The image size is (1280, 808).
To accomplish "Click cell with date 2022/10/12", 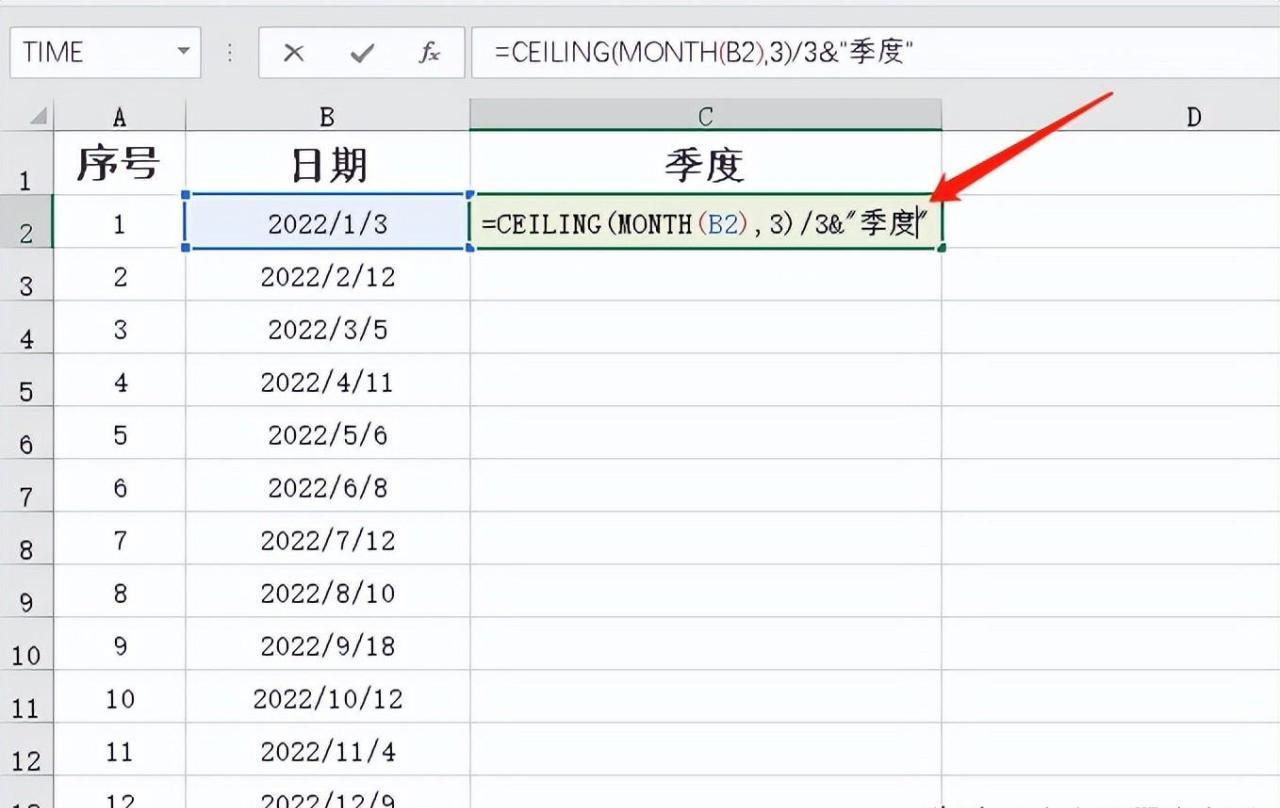I will point(327,699).
